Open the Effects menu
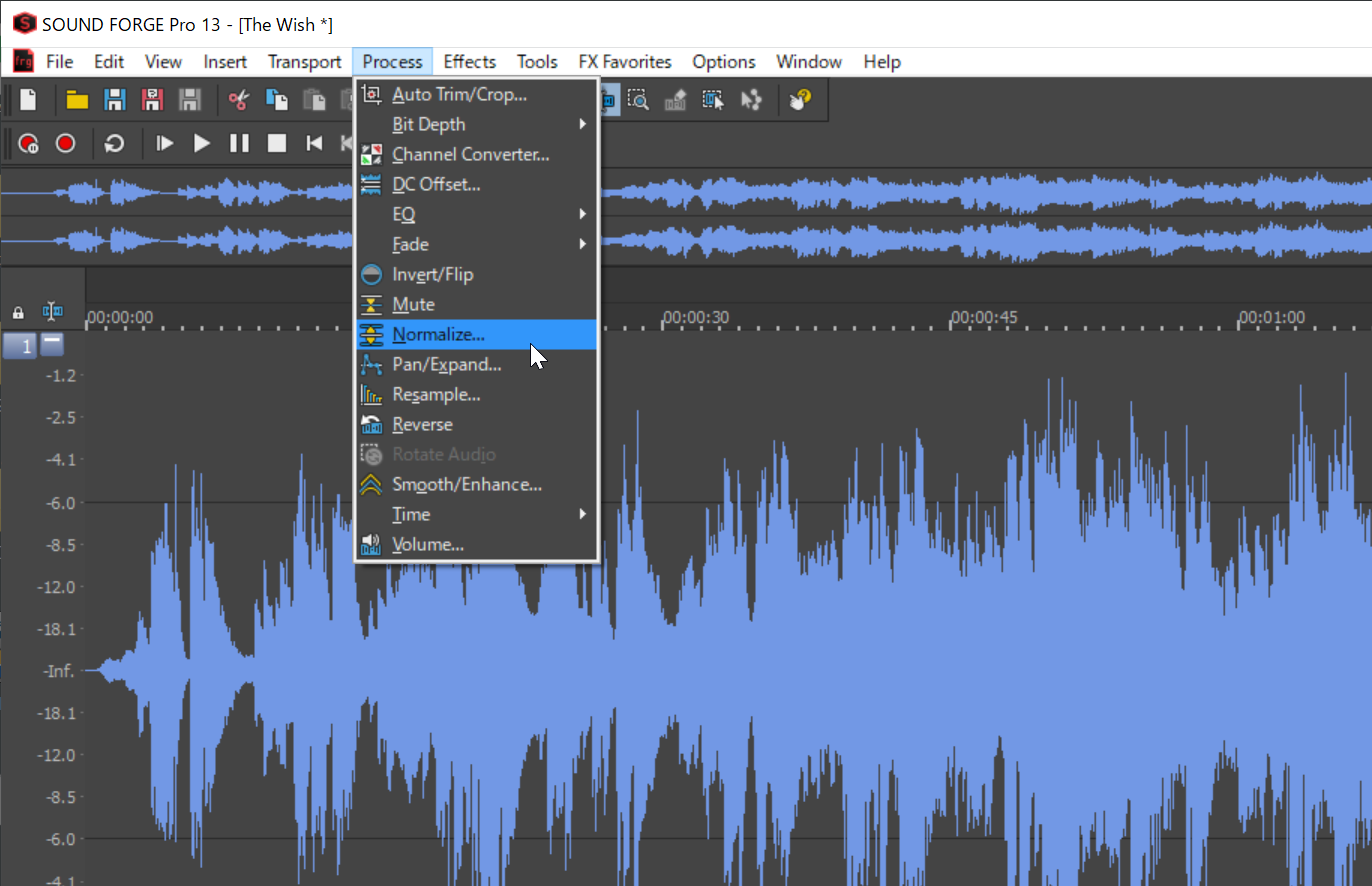The width and height of the screenshot is (1372, 886). [470, 62]
